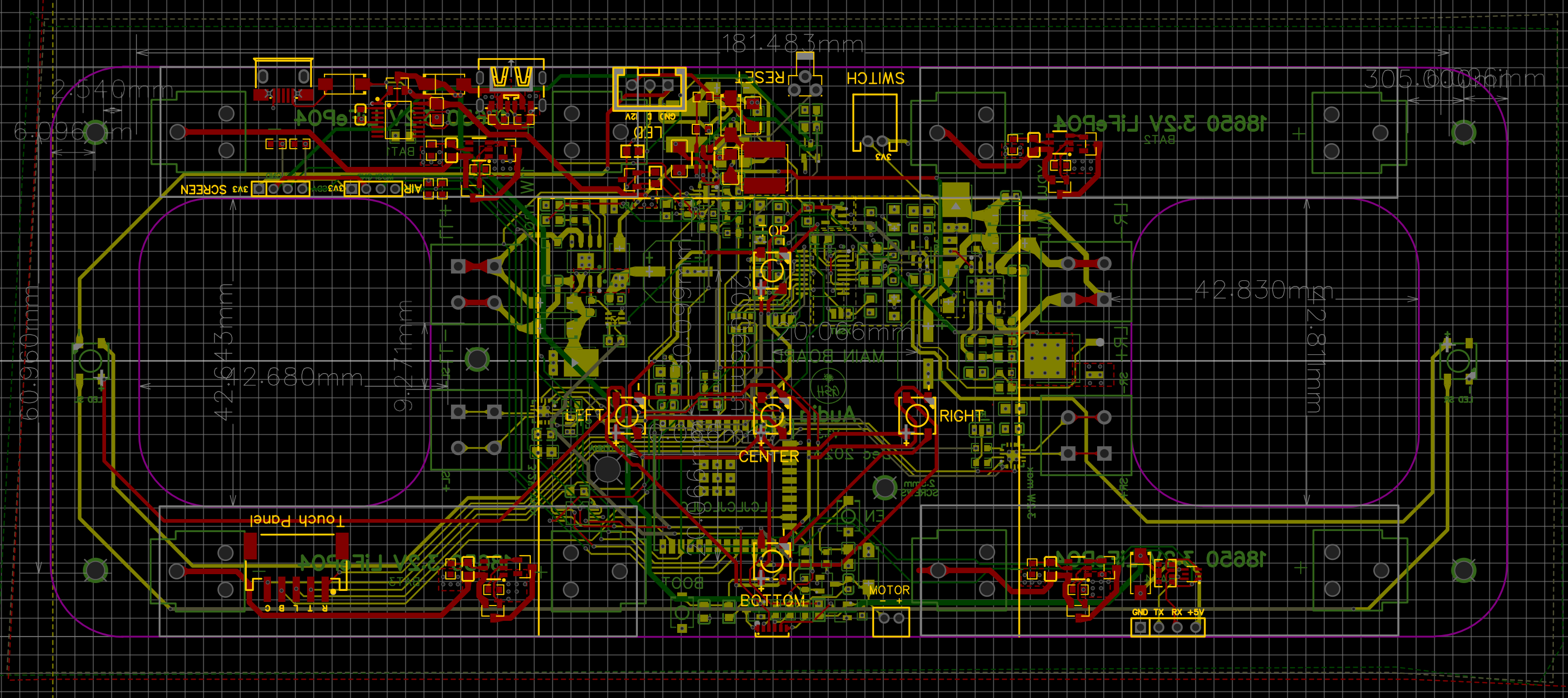Select the +5V pad of UART header
The width and height of the screenshot is (1568, 698).
1195,627
